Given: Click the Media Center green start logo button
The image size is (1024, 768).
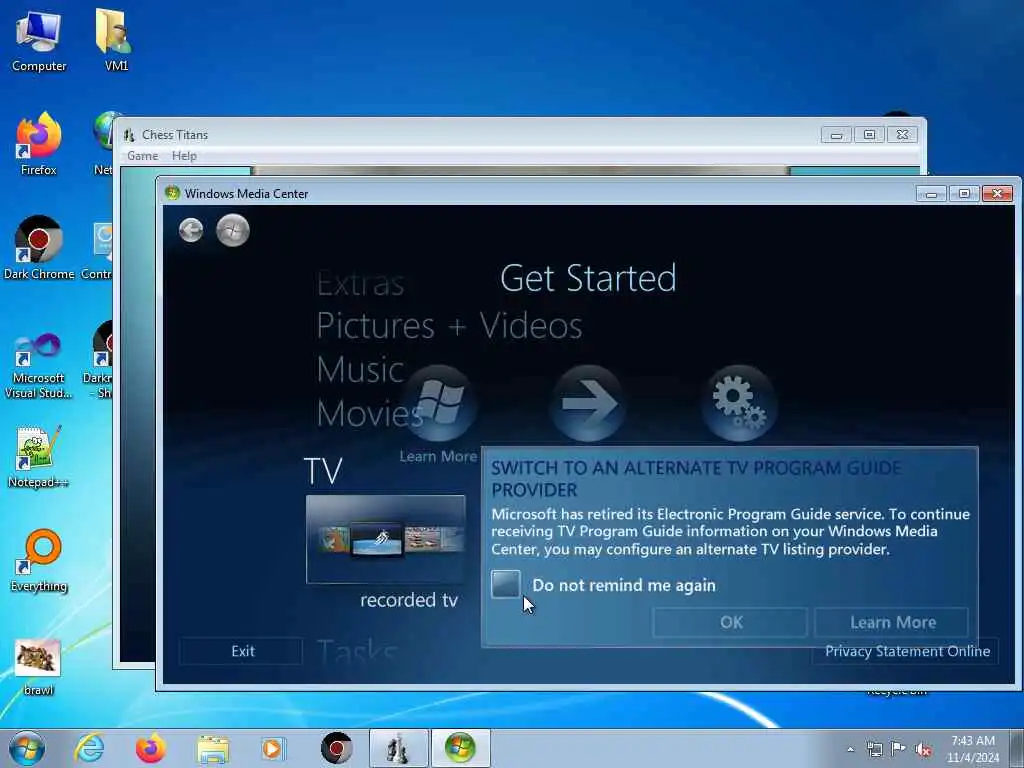Looking at the screenshot, I should pyautogui.click(x=232, y=230).
